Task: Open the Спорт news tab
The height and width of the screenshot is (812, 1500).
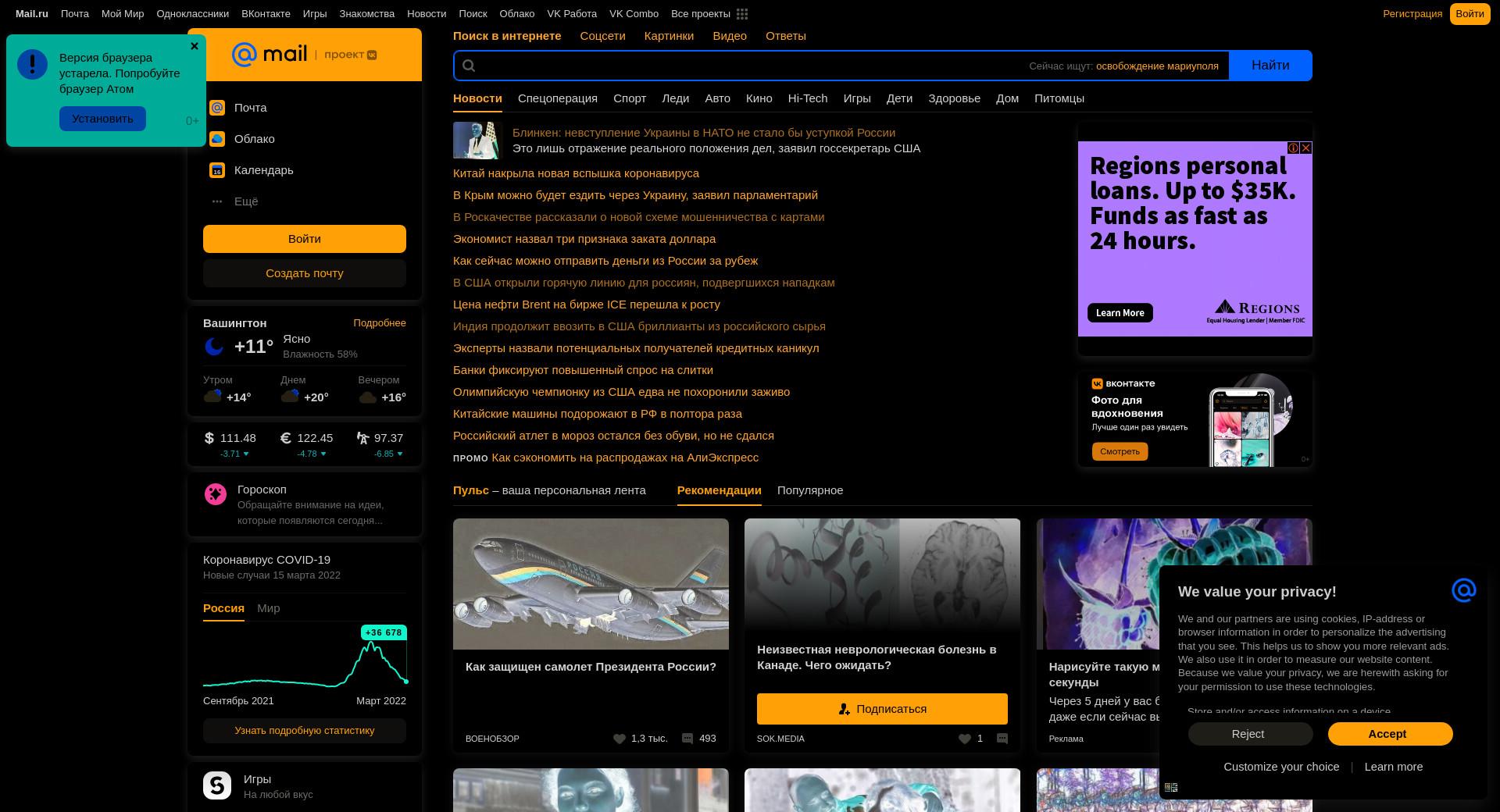Action: click(630, 98)
